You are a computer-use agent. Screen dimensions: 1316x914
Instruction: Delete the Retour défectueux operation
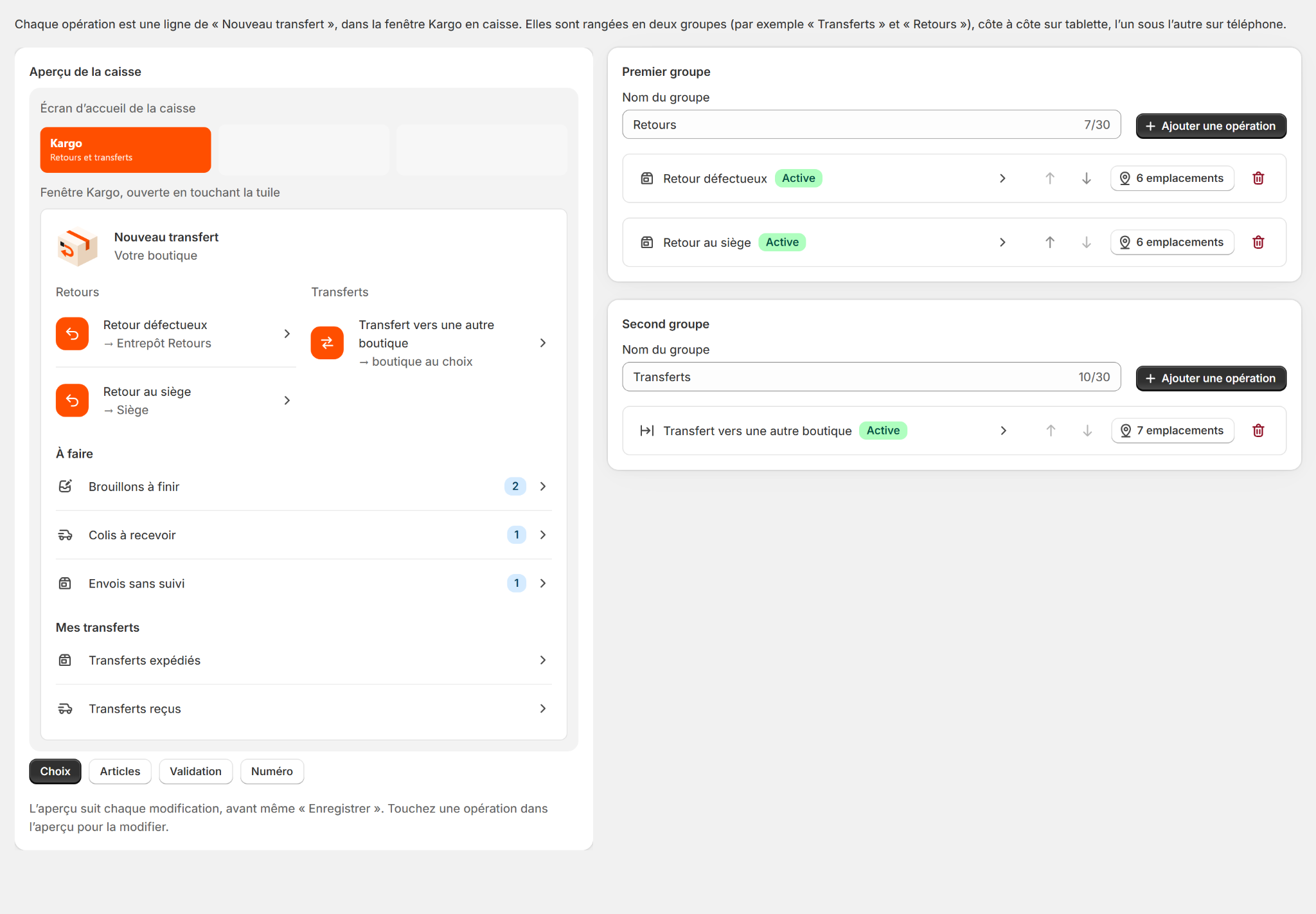click(x=1258, y=178)
